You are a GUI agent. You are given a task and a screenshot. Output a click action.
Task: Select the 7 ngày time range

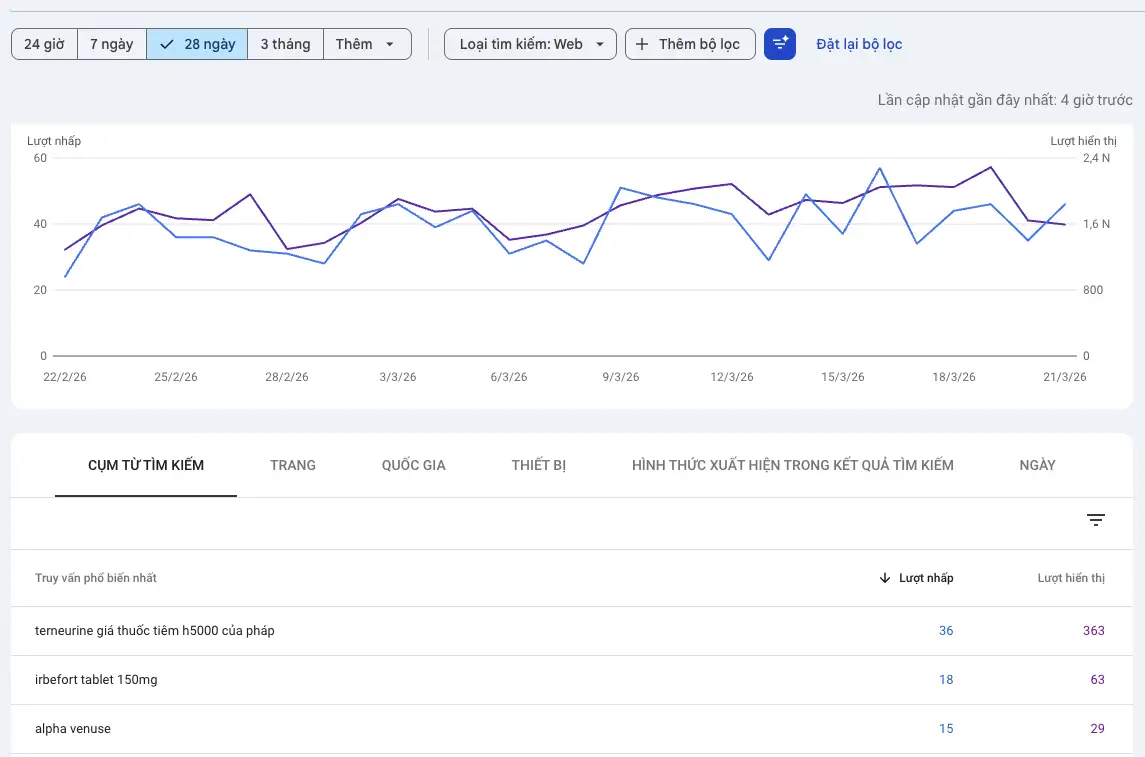[111, 44]
